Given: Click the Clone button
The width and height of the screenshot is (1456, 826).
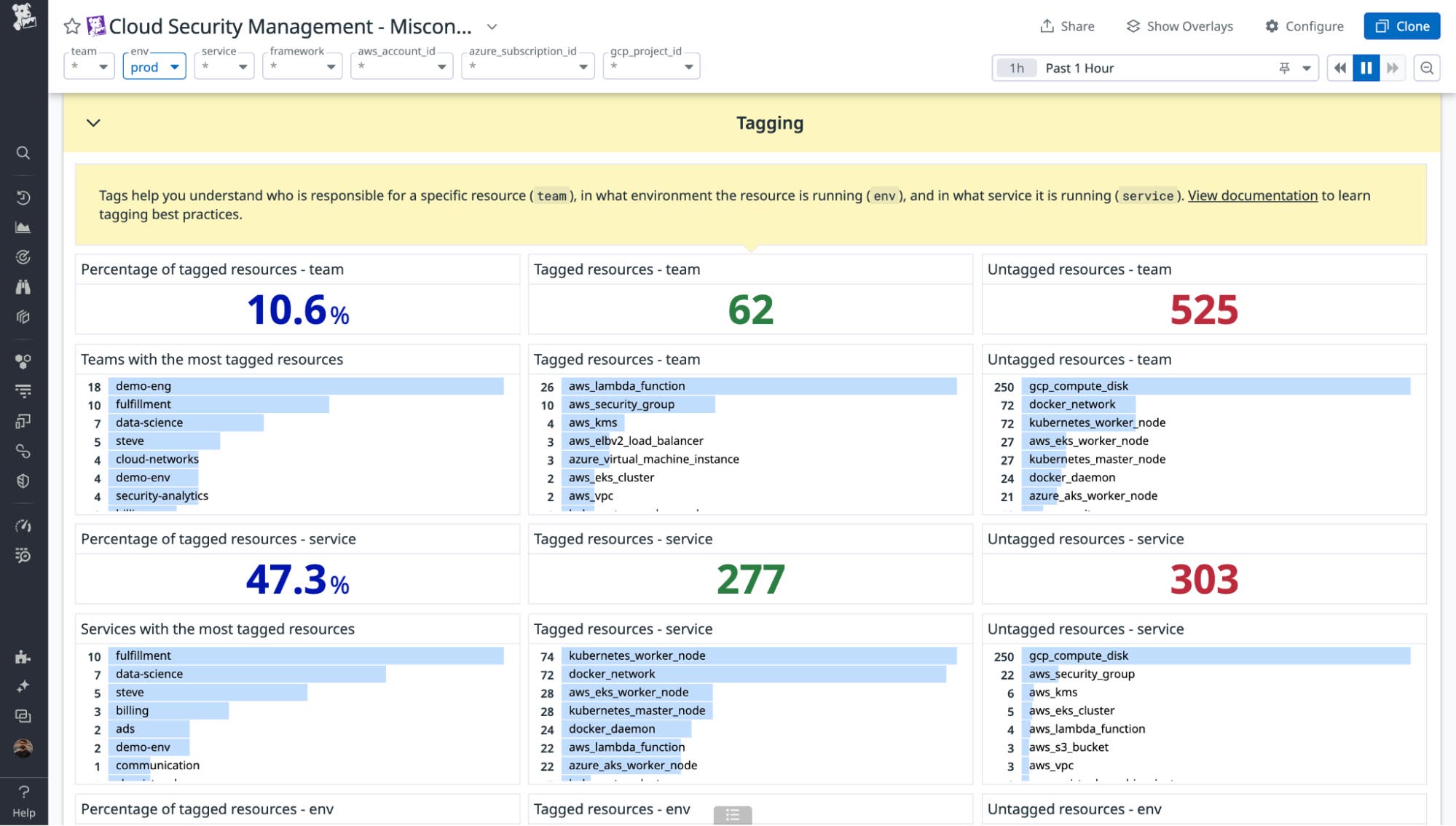Looking at the screenshot, I should [x=1401, y=25].
